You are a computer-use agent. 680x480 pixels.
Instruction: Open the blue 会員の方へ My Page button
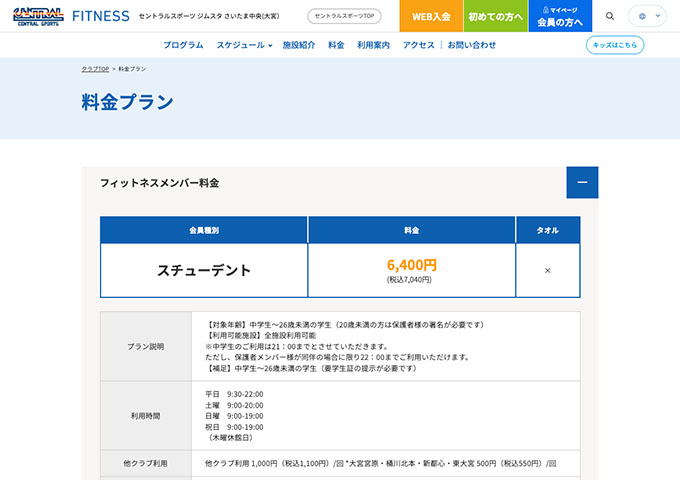(x=560, y=16)
